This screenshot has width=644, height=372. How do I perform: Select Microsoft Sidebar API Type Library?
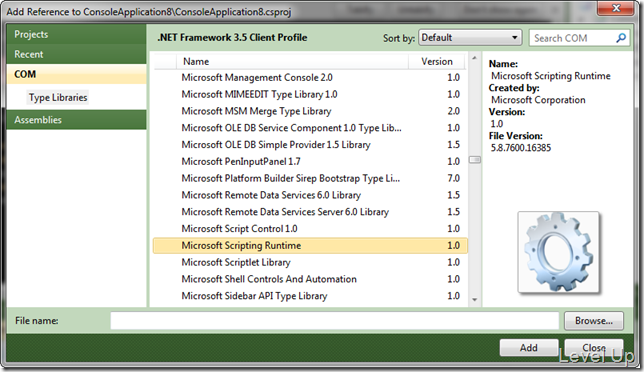coord(310,296)
